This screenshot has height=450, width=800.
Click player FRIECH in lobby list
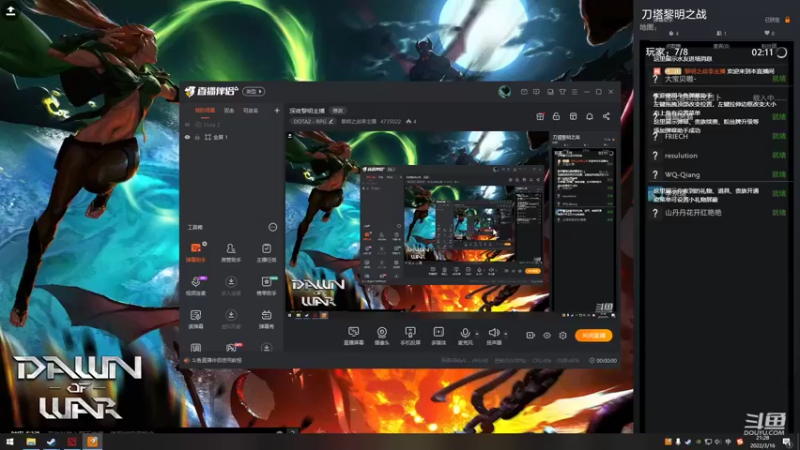click(x=676, y=136)
